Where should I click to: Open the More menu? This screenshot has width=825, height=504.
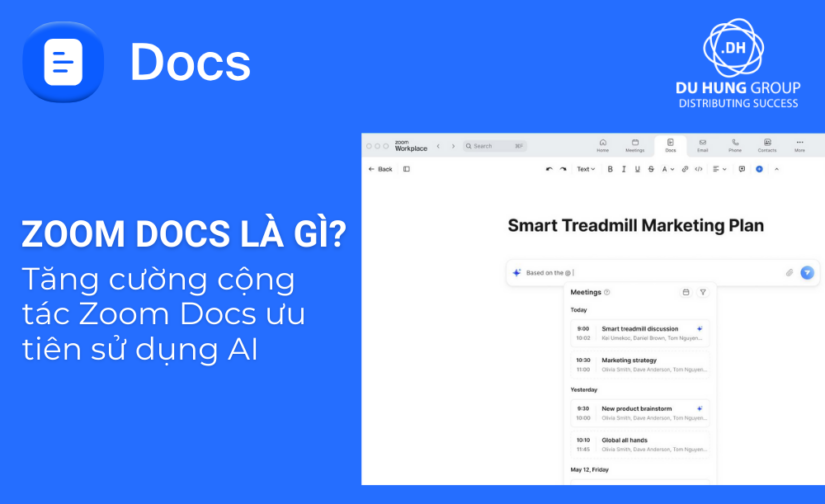point(800,146)
